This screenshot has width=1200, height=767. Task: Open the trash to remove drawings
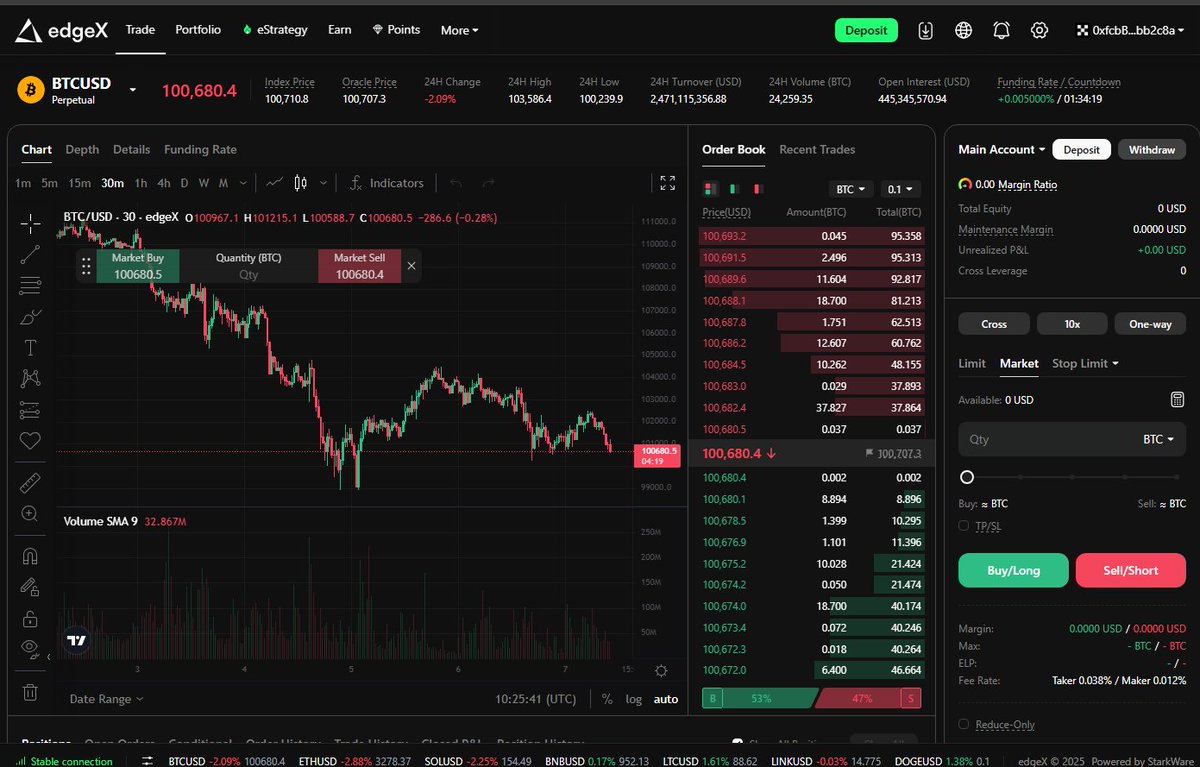(x=29, y=694)
